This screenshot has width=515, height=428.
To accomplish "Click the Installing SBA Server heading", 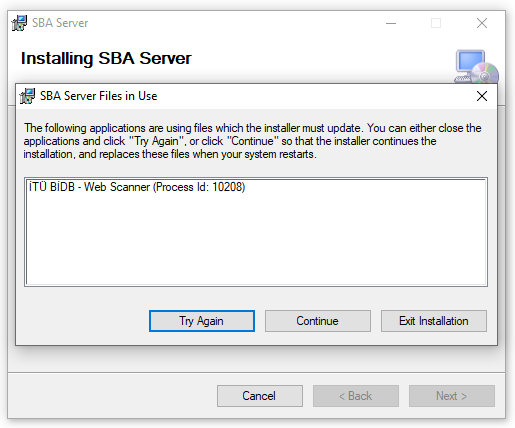I will 106,58.
